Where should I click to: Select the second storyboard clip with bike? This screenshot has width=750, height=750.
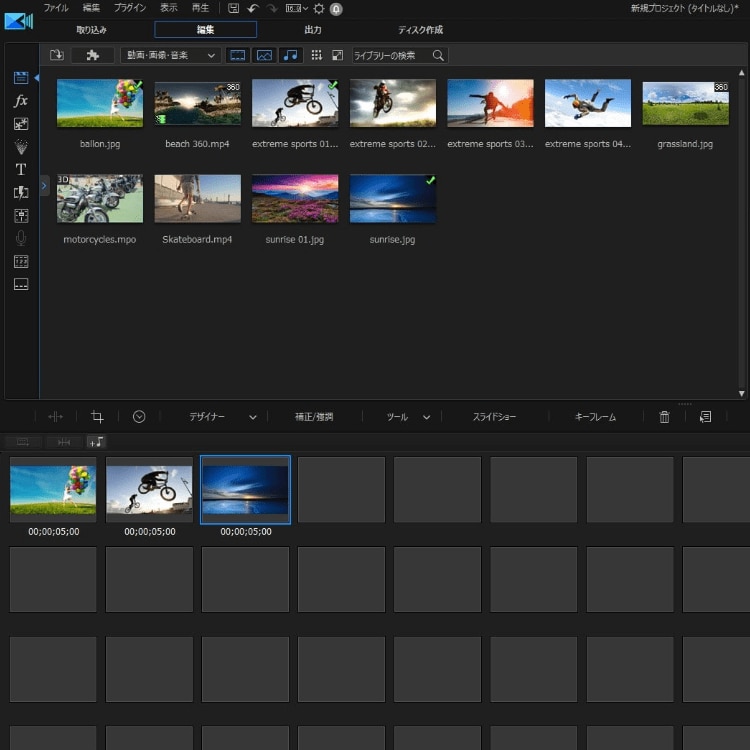149,489
